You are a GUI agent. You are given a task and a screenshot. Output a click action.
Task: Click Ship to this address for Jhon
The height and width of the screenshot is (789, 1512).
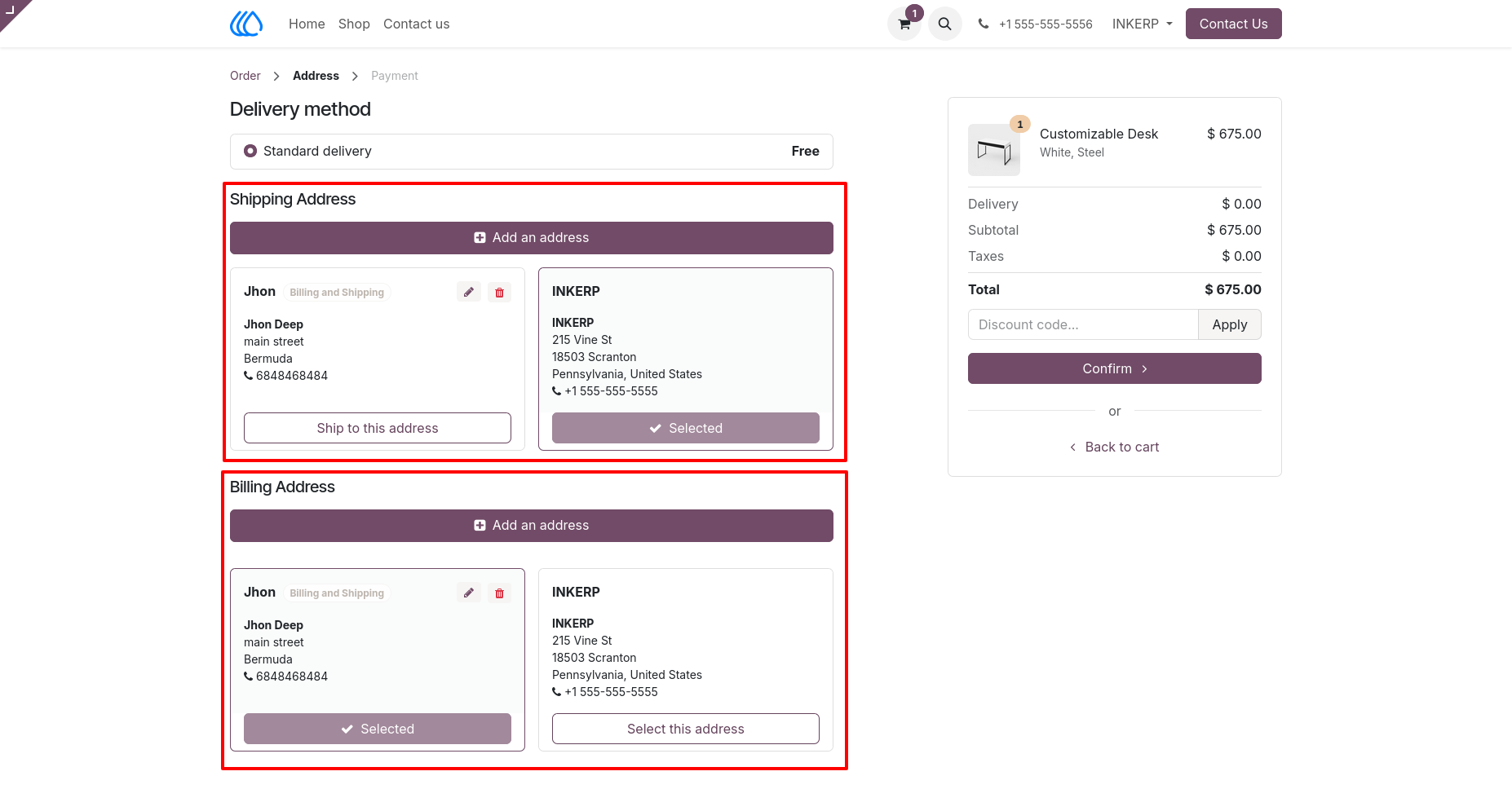(x=377, y=428)
